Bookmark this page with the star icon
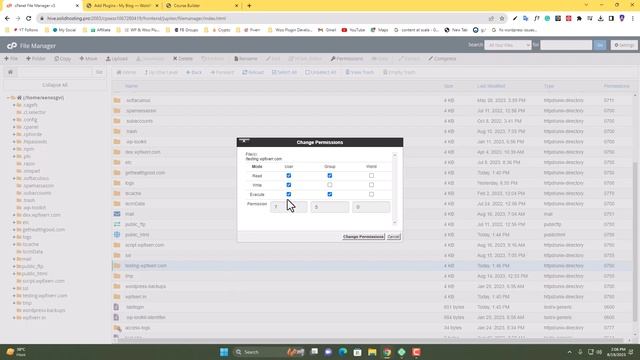640x360 pixels. (x=502, y=18)
